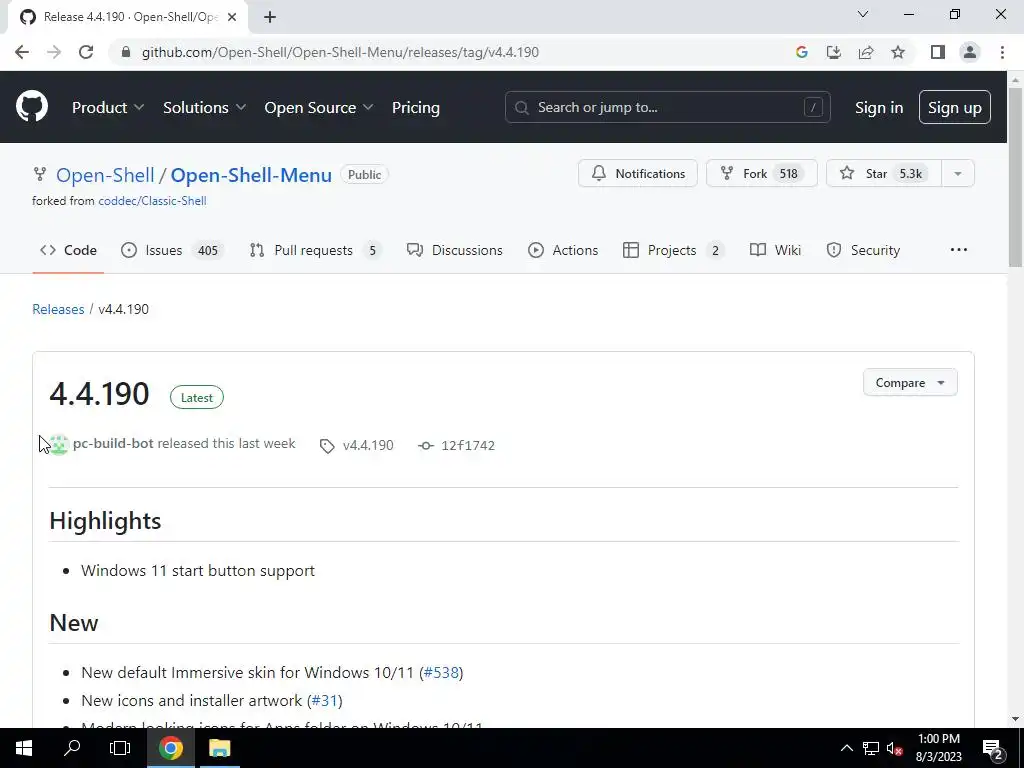
Task: Open issue #31 link
Action: point(325,701)
